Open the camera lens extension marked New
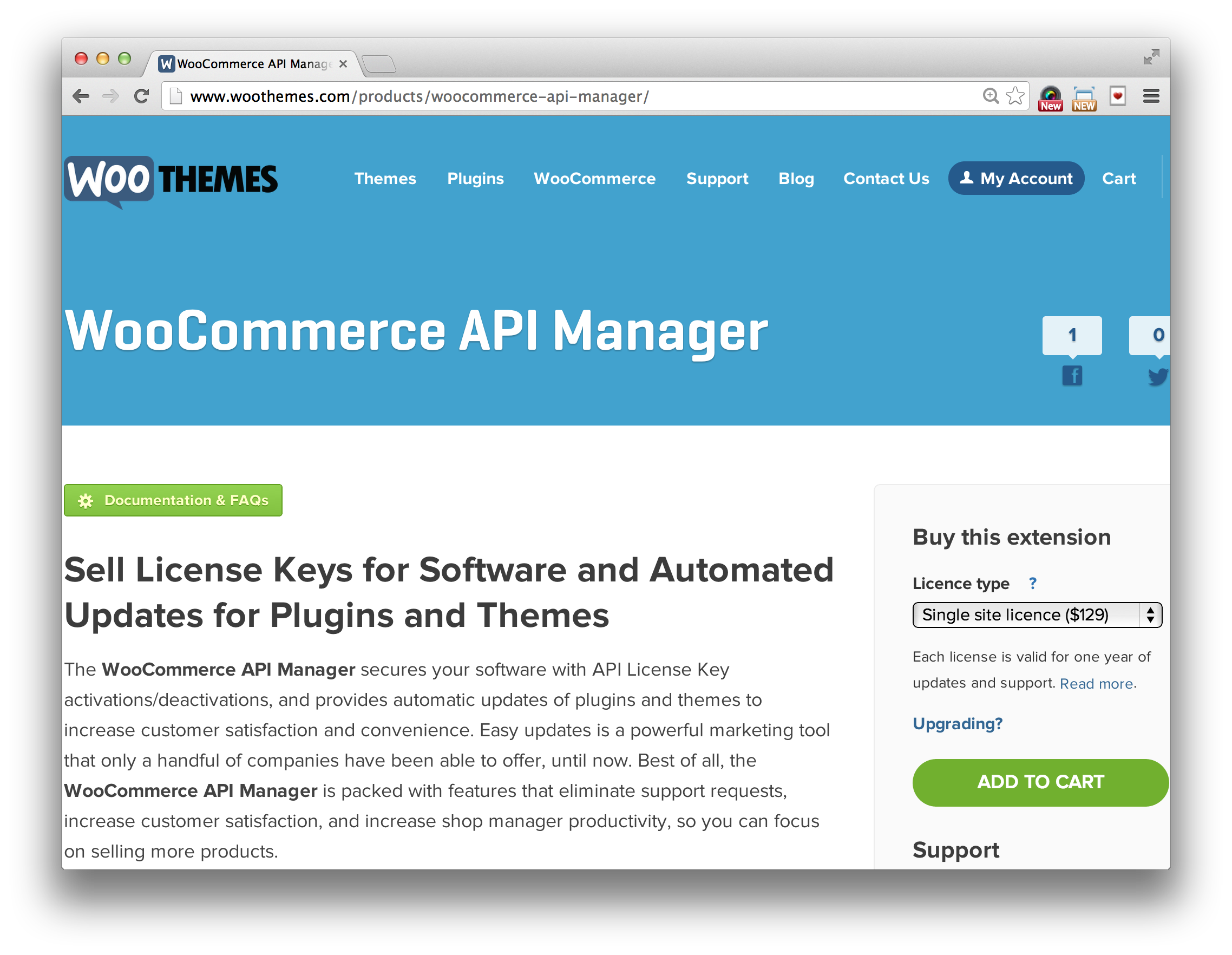Image resolution: width=1232 pixels, height=955 pixels. pyautogui.click(x=1050, y=97)
